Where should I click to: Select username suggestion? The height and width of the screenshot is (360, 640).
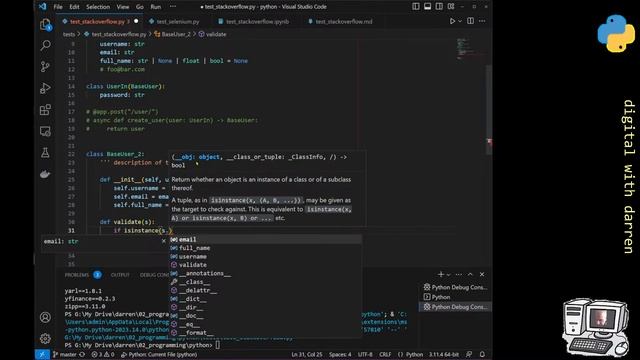pyautogui.click(x=265, y=257)
